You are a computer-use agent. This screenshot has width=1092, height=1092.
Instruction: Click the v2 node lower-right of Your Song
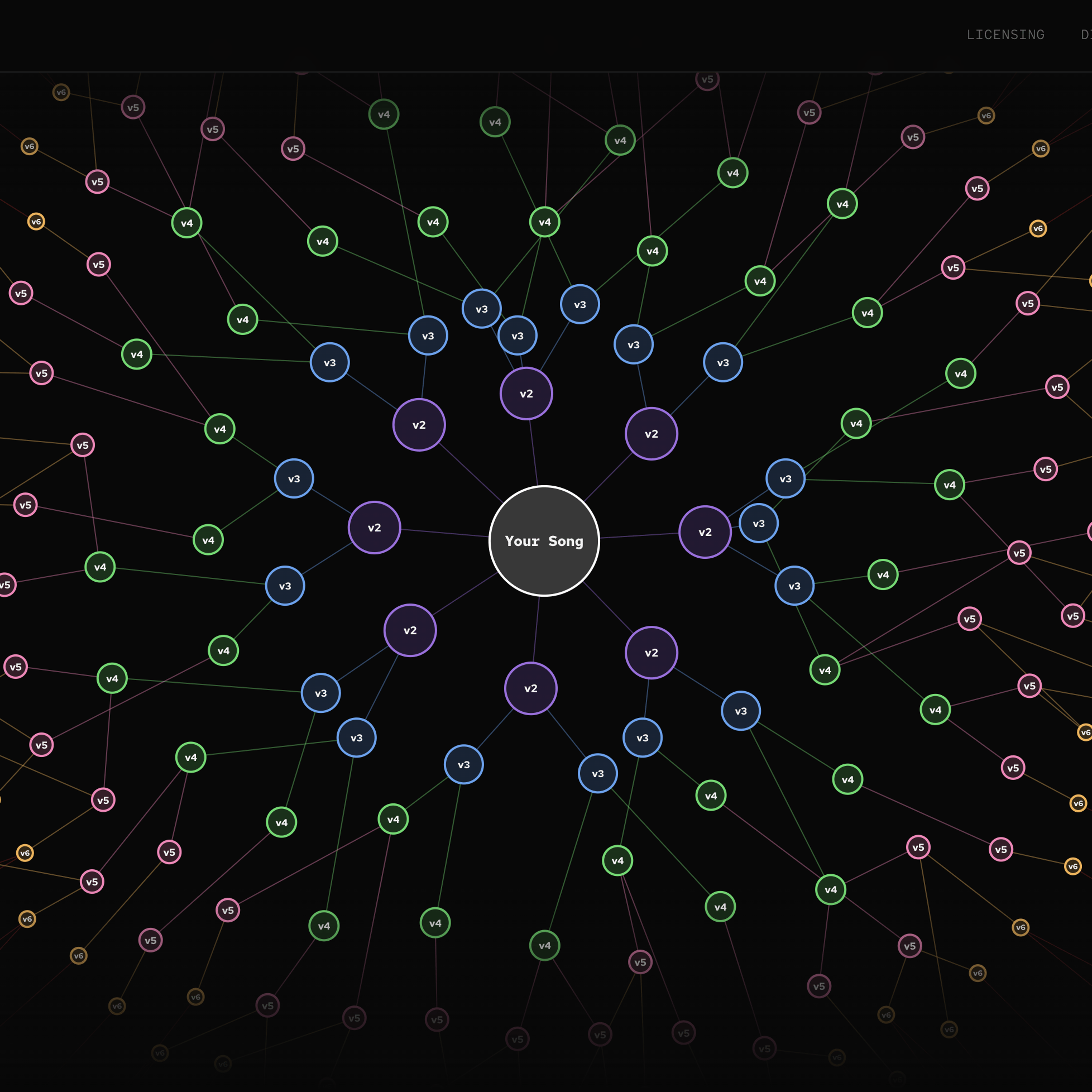pos(651,652)
